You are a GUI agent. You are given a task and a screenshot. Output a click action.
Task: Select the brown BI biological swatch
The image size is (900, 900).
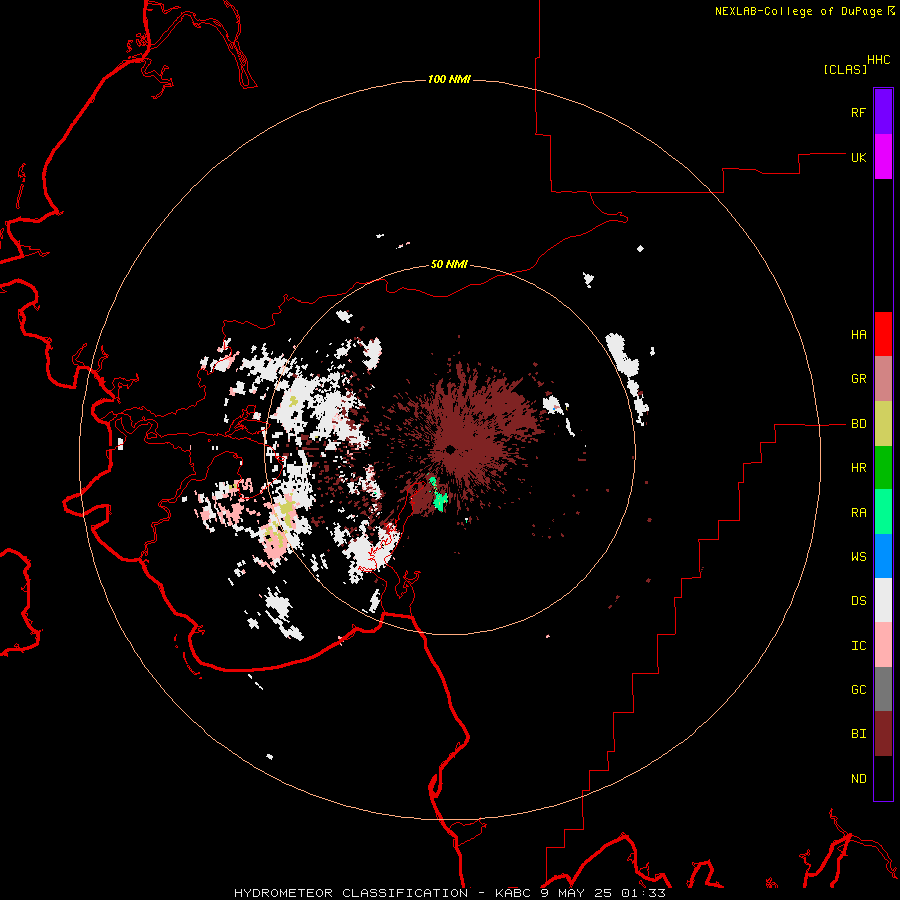[x=883, y=734]
